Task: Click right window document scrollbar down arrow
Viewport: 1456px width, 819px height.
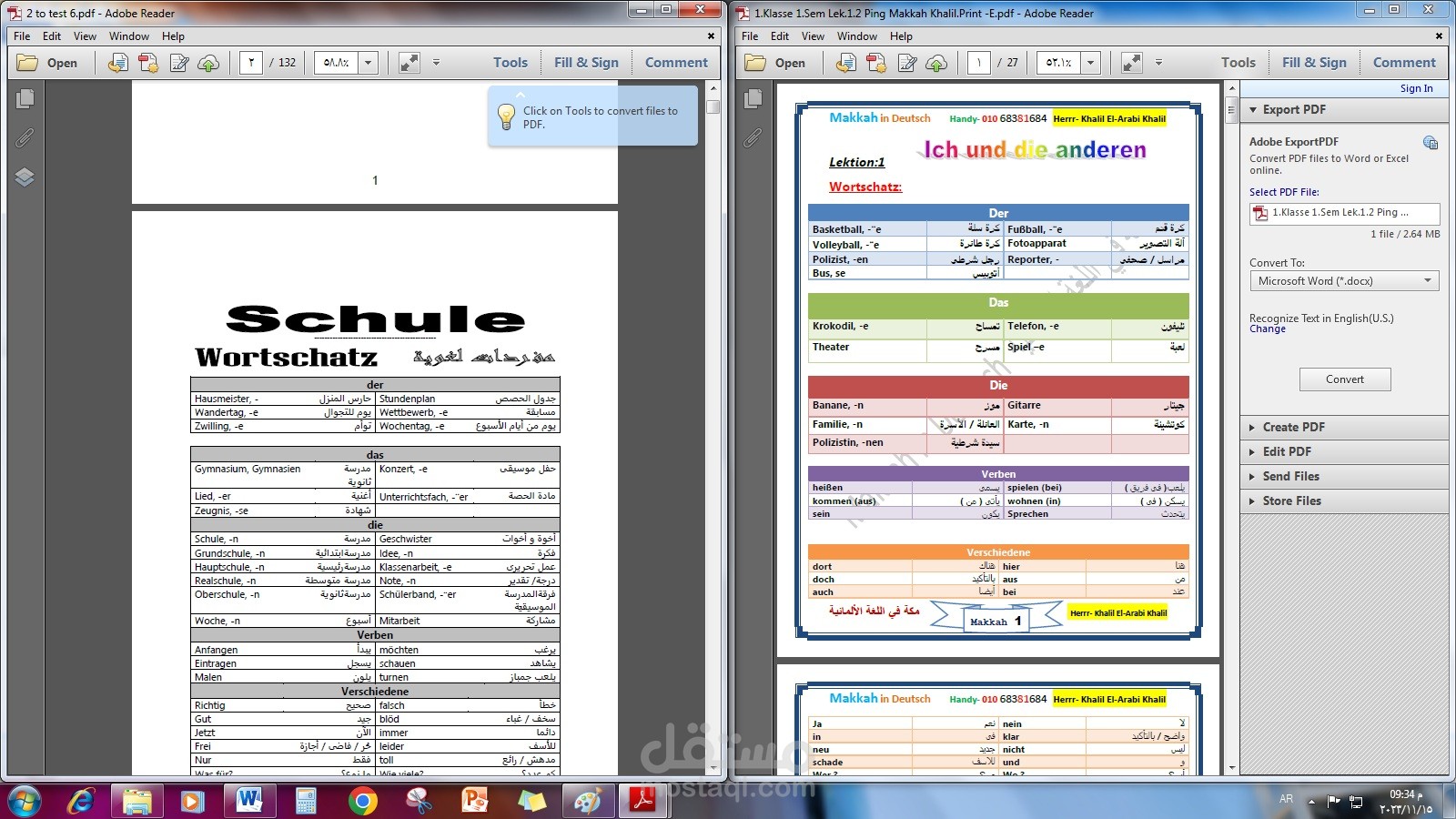Action: coord(1232,767)
